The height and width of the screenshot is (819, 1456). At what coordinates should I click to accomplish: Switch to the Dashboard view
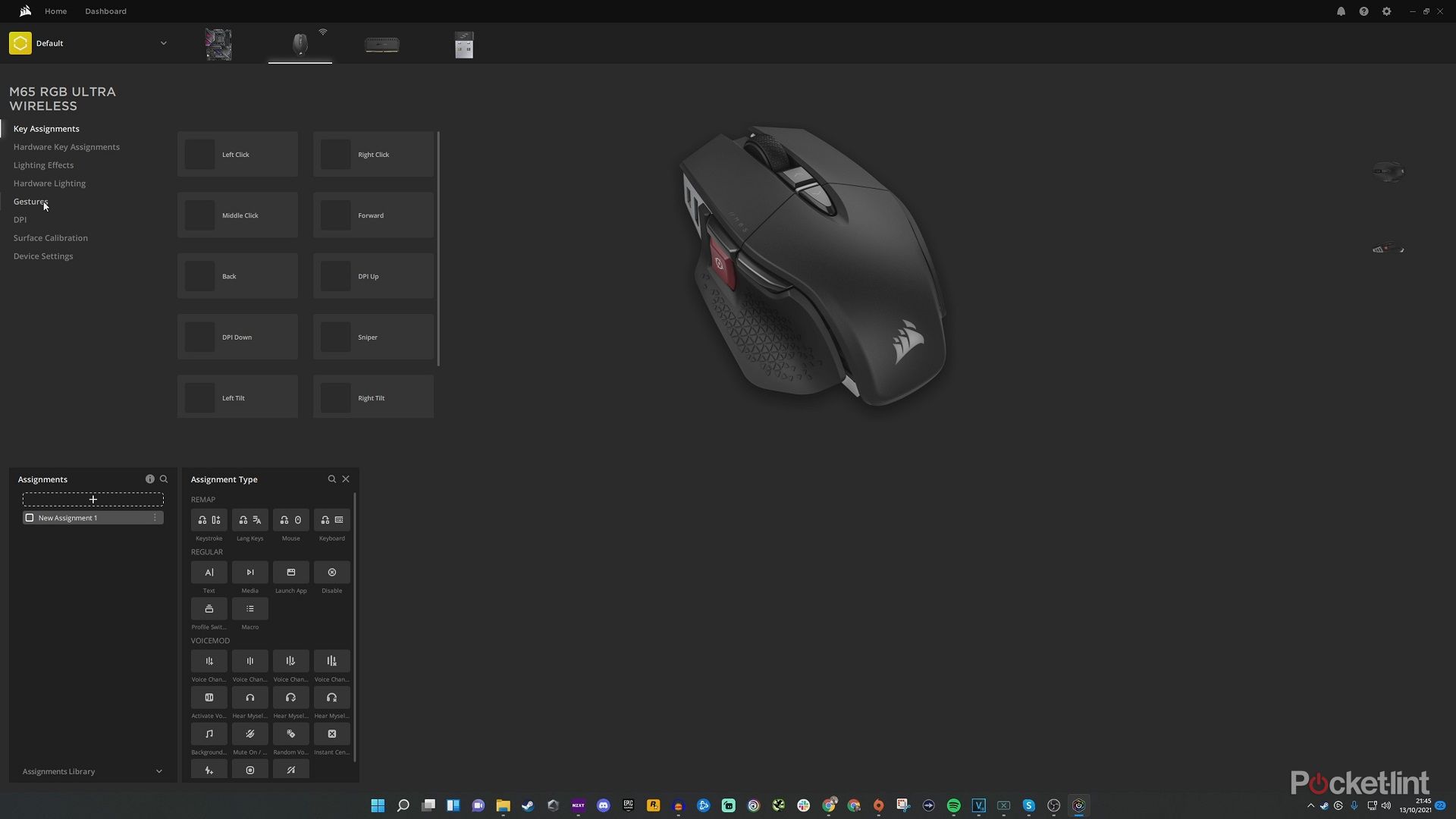pos(105,11)
